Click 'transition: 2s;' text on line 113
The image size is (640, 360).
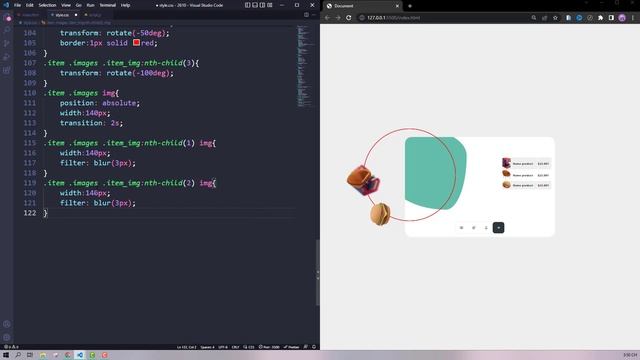point(91,123)
